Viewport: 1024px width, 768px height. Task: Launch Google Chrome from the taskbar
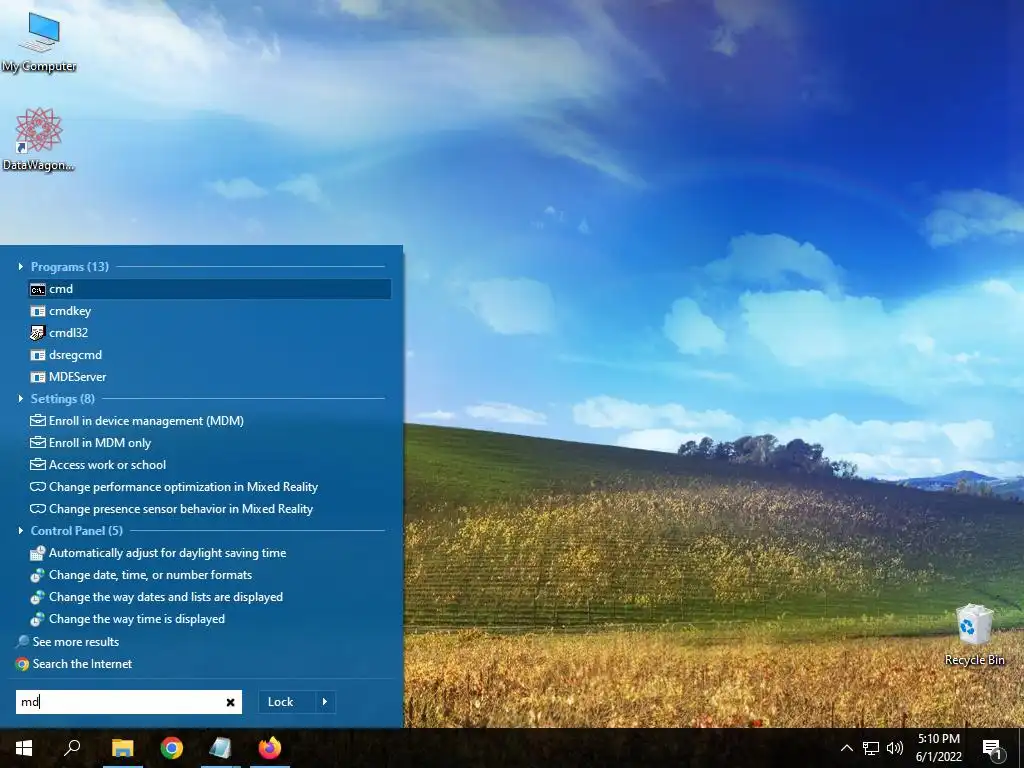172,748
